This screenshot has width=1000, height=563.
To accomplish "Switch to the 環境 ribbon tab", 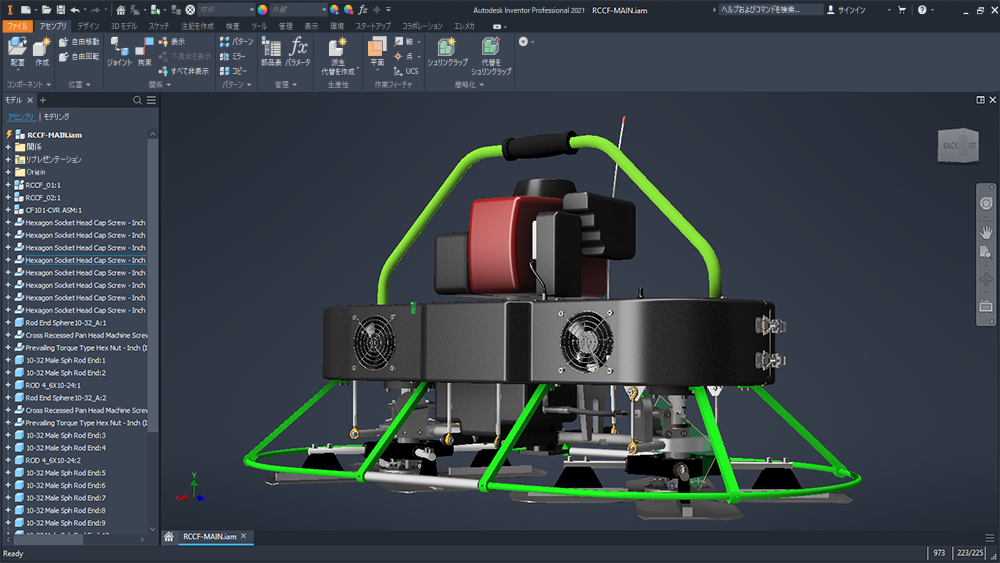I will [337, 26].
